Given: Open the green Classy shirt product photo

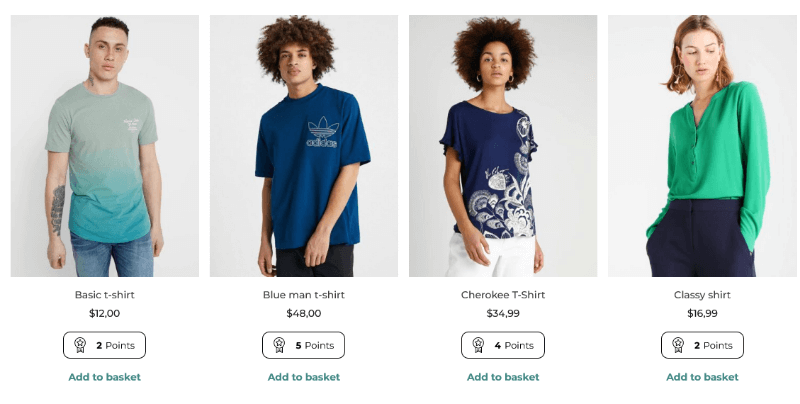Looking at the screenshot, I should point(702,146).
